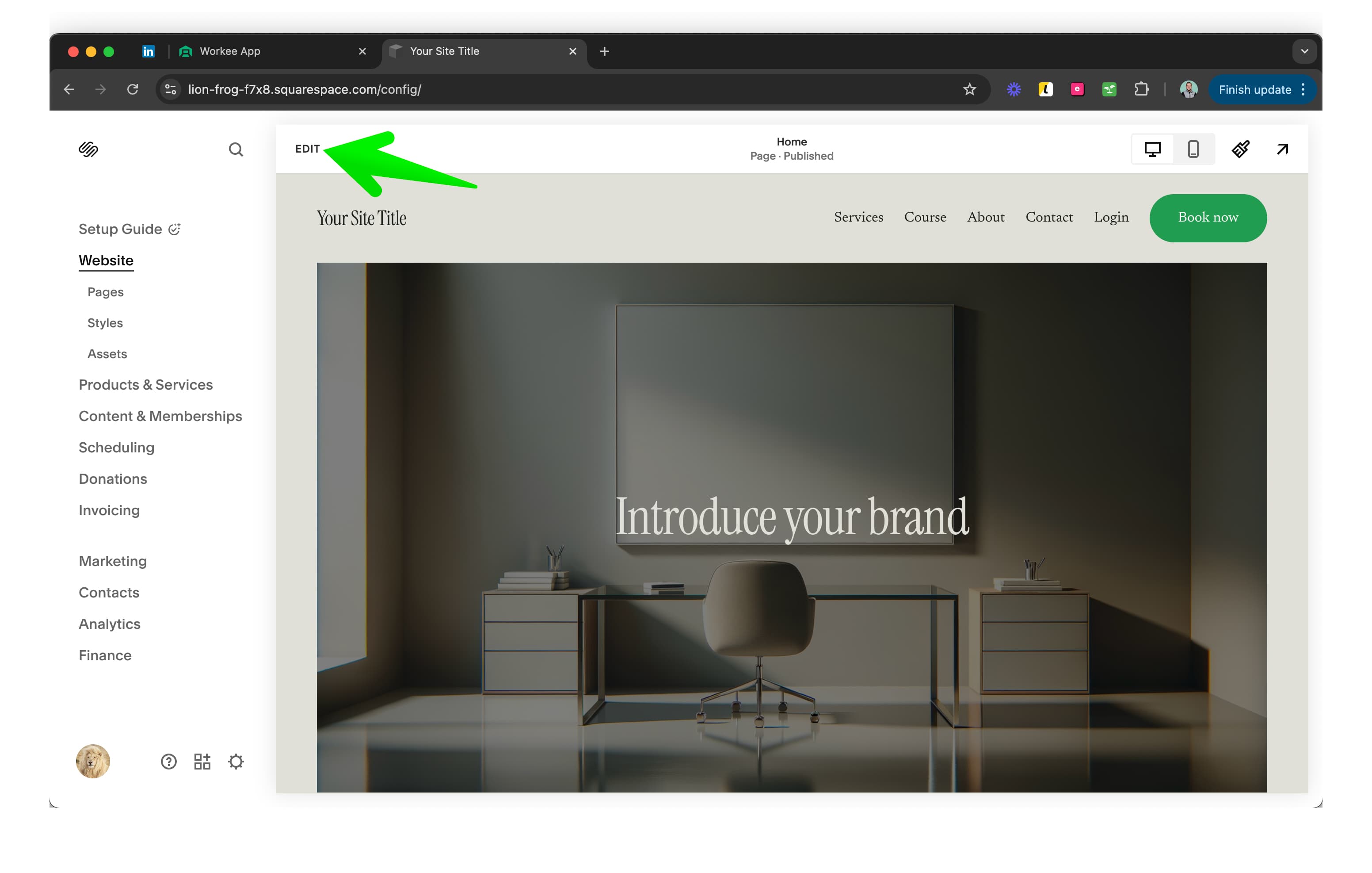This screenshot has width=1372, height=873.
Task: Click the pink extension icon
Action: tap(1077, 89)
